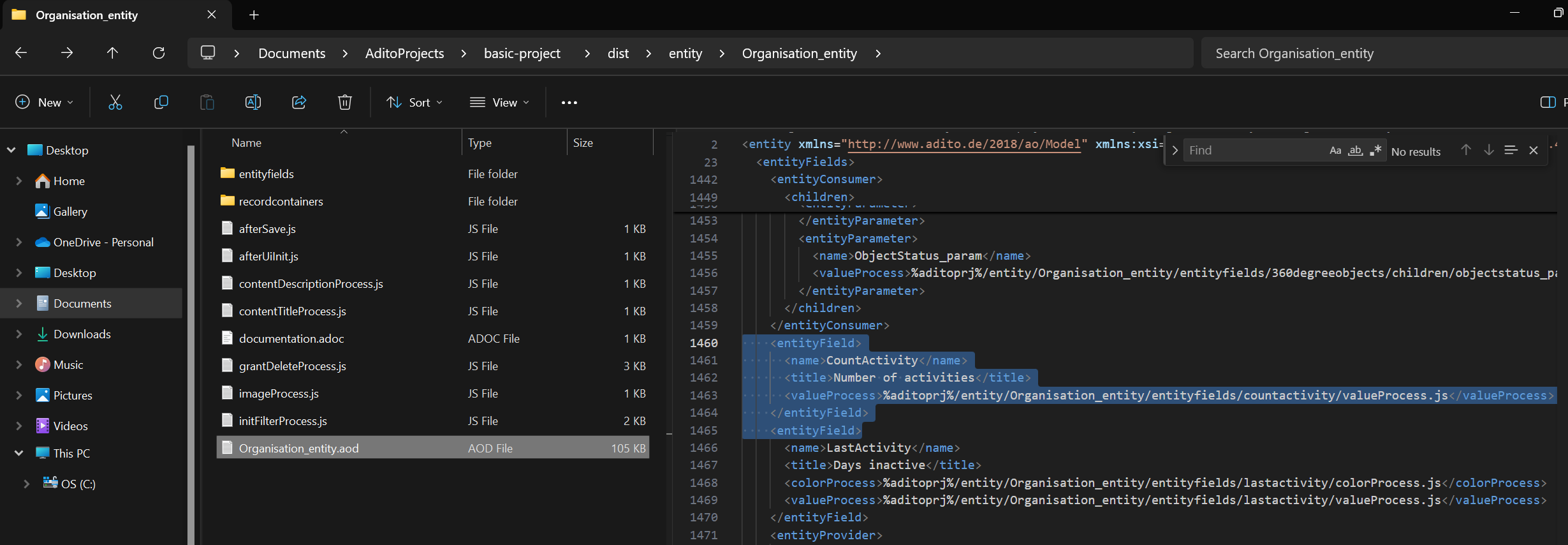1568x545 pixels.
Task: Close the Organisation_entity tab
Action: [x=212, y=15]
